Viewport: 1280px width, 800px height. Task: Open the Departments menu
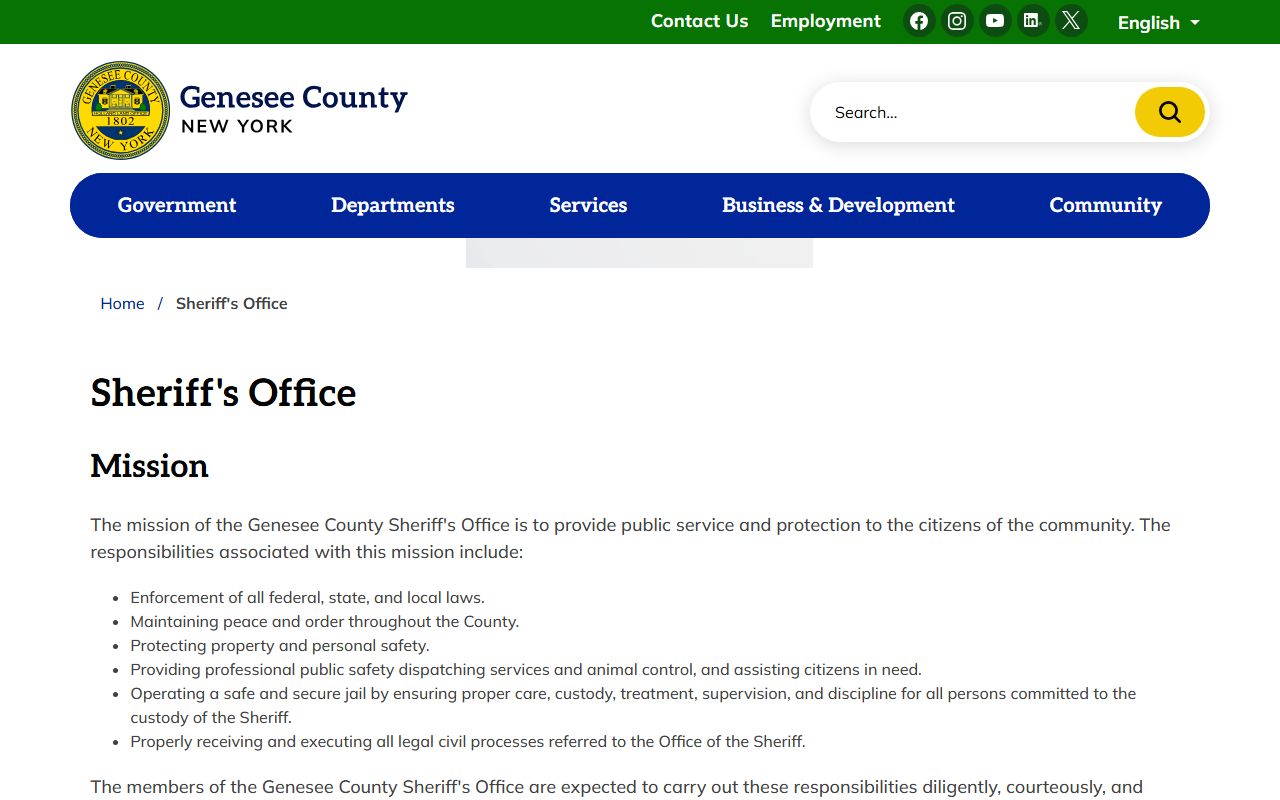393,205
